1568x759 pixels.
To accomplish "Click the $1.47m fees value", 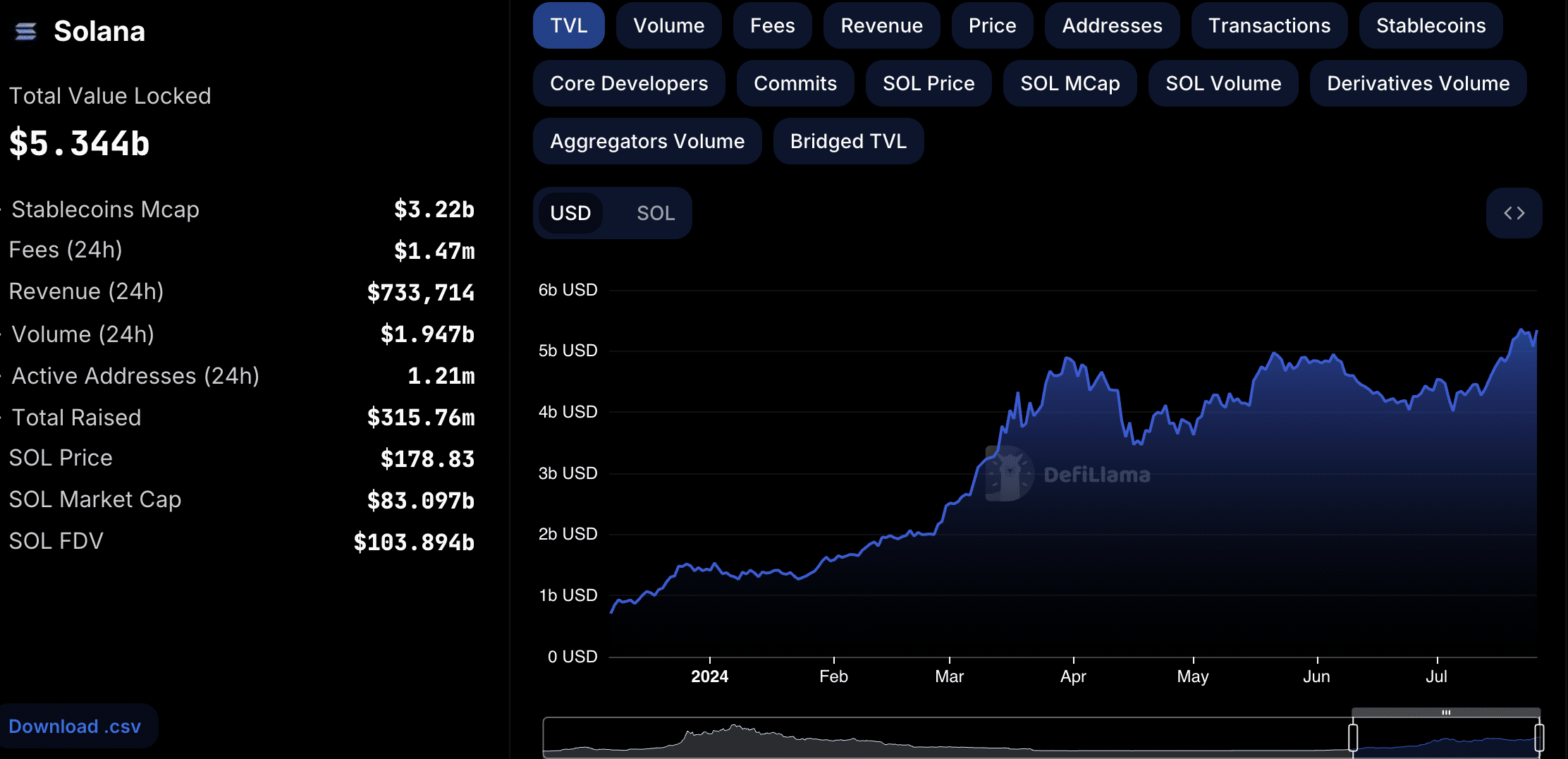I will click(434, 251).
